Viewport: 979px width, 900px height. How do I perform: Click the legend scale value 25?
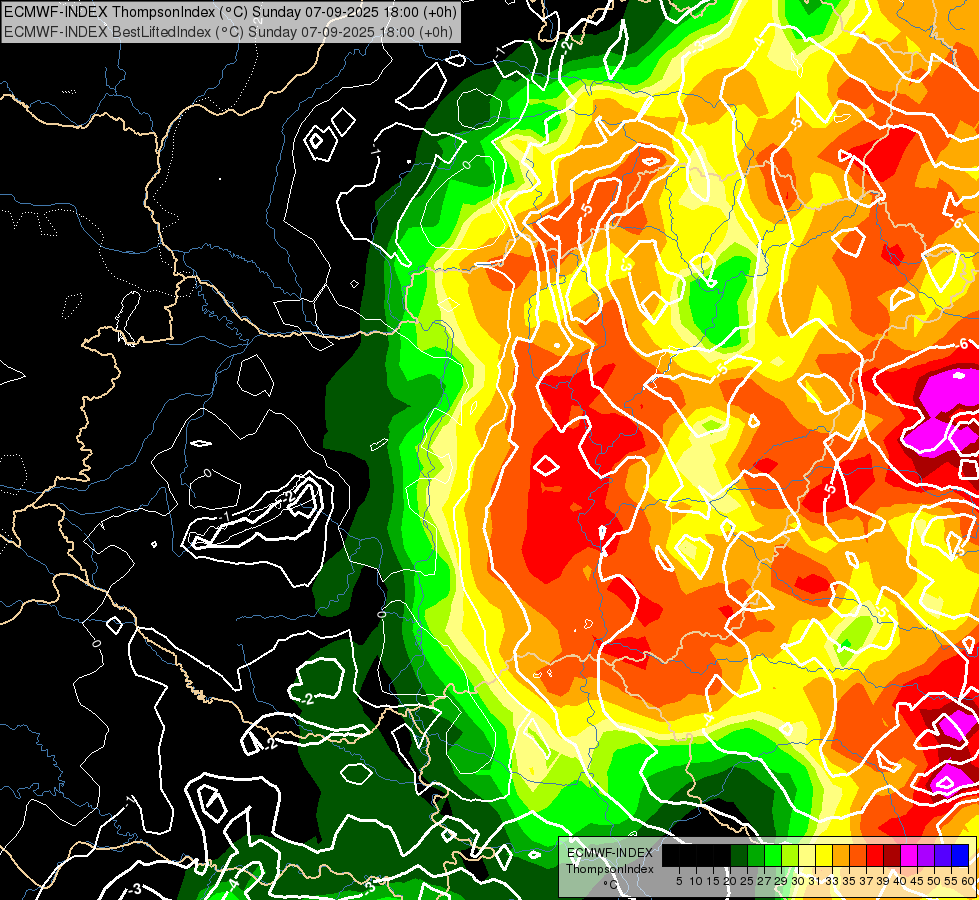coord(747,881)
